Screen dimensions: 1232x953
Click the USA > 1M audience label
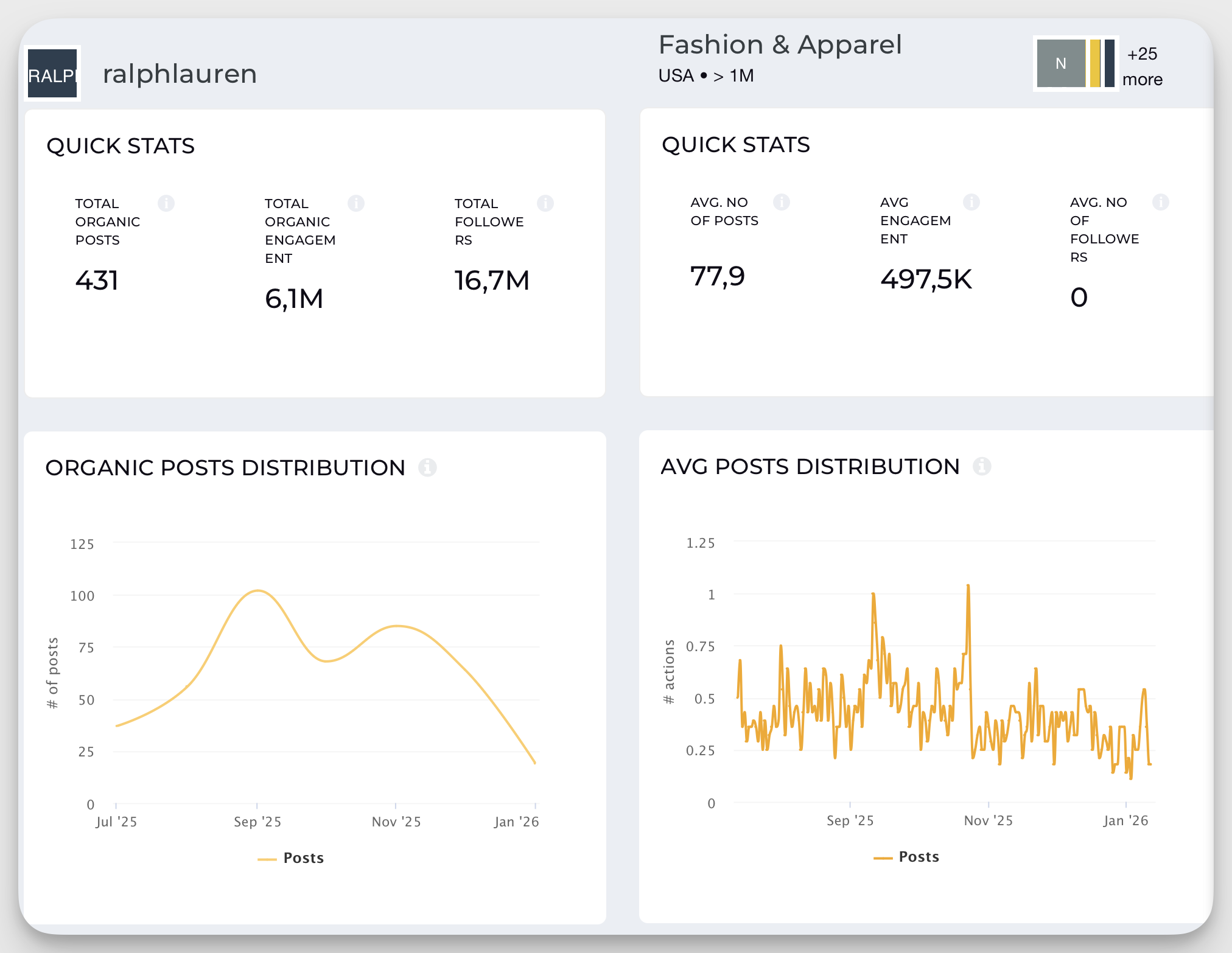705,75
